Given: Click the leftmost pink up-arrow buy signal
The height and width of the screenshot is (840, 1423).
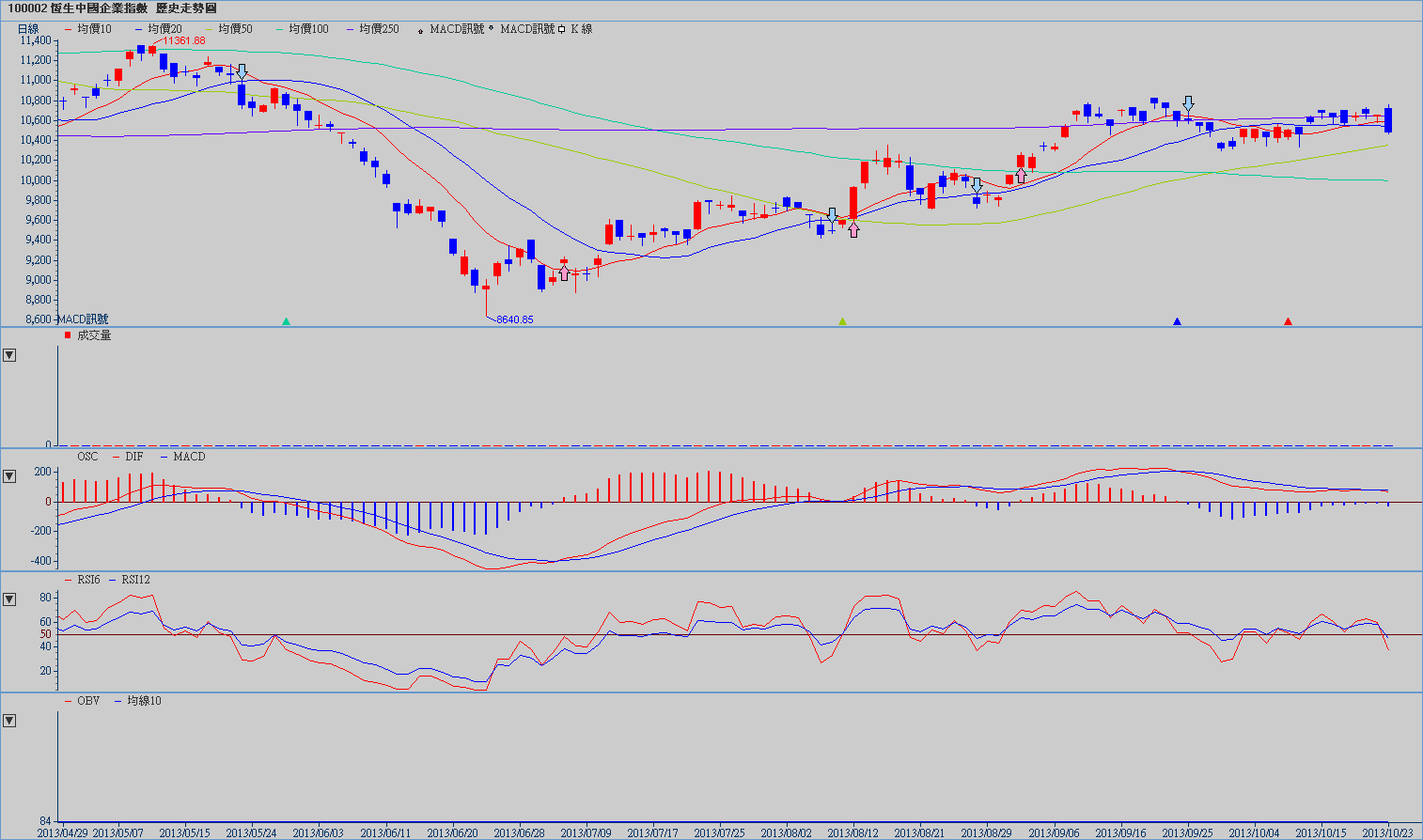Looking at the screenshot, I should click(x=564, y=273).
